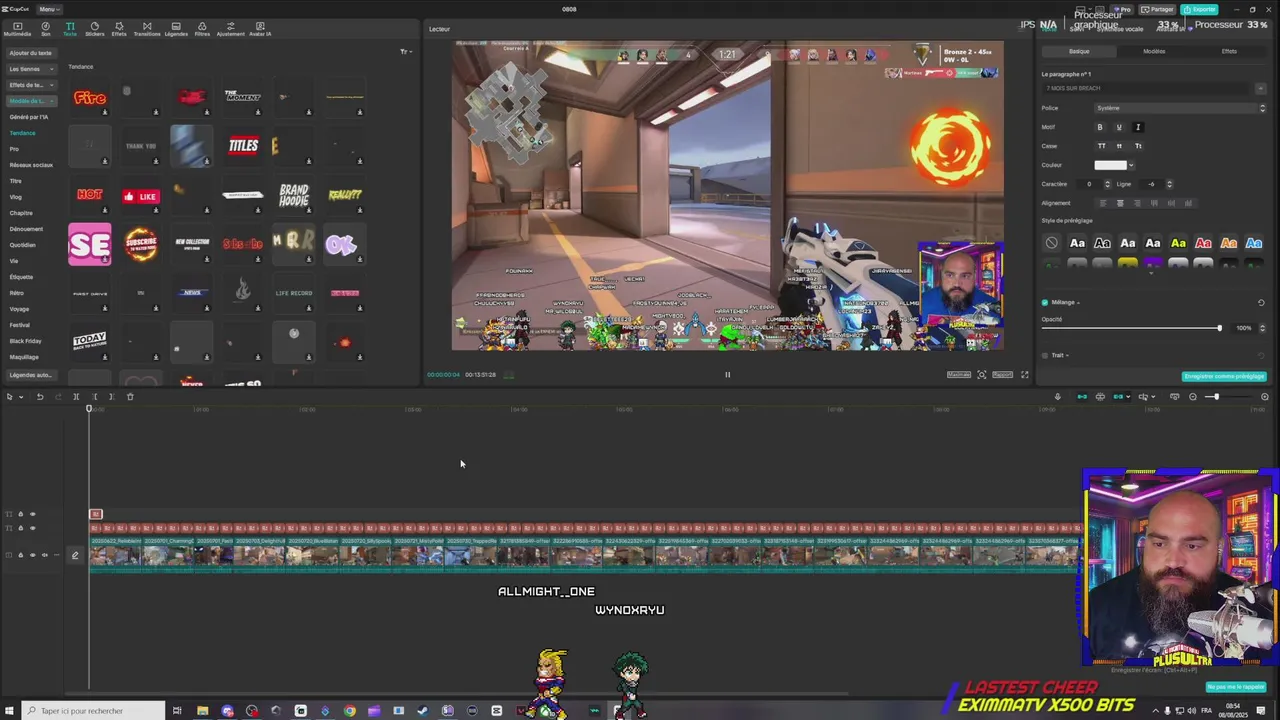Open the Police font Système dropdown

[1180, 108]
